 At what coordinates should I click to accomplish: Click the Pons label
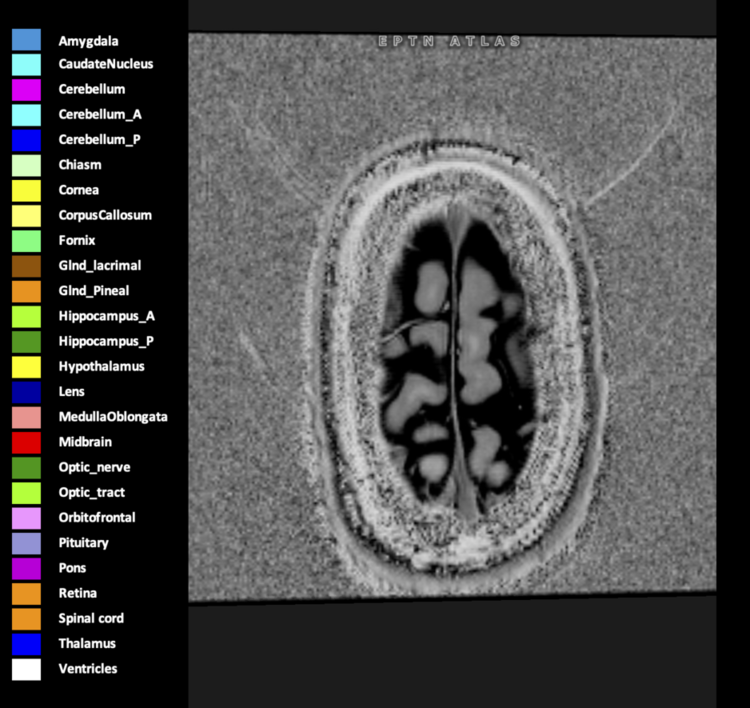click(x=72, y=568)
